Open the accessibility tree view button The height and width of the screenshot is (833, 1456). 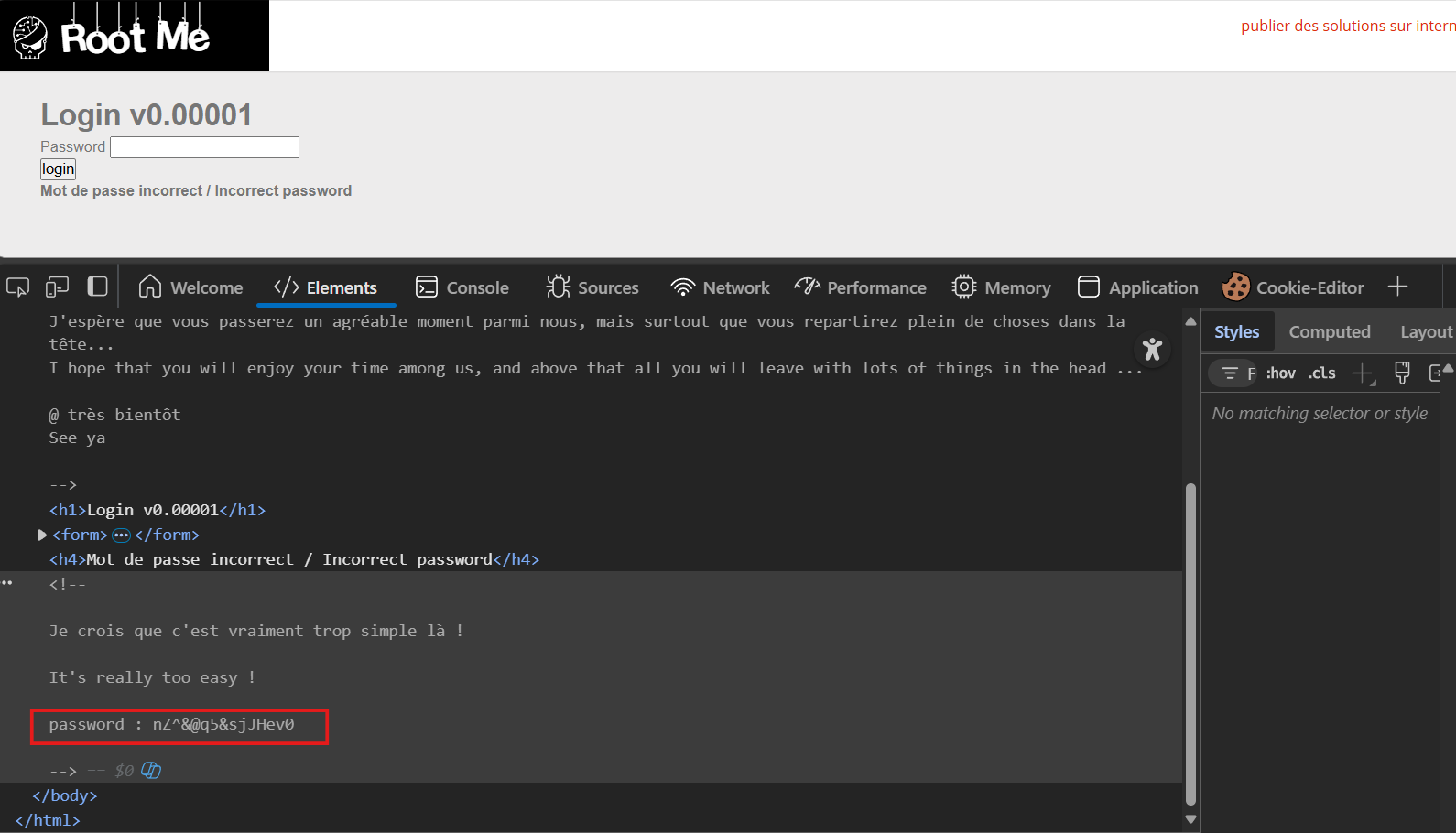click(x=1152, y=349)
